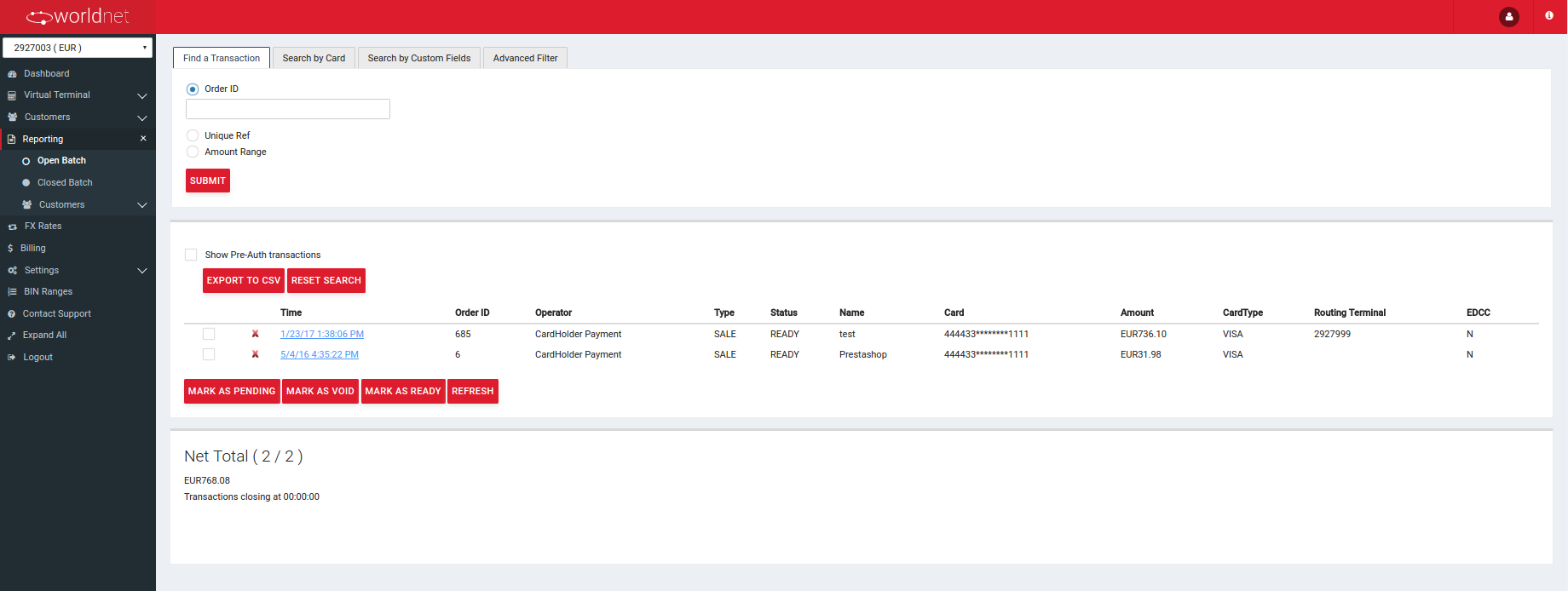Screen dimensions: 1568x591
Task: Click MARK AS VOID button
Action: [x=320, y=392]
